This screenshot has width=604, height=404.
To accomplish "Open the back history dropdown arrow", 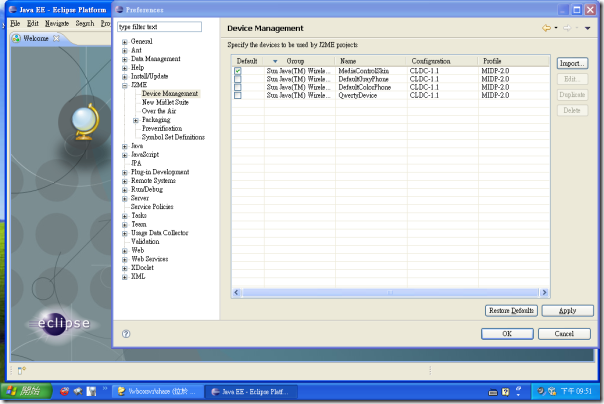I will tap(556, 28).
